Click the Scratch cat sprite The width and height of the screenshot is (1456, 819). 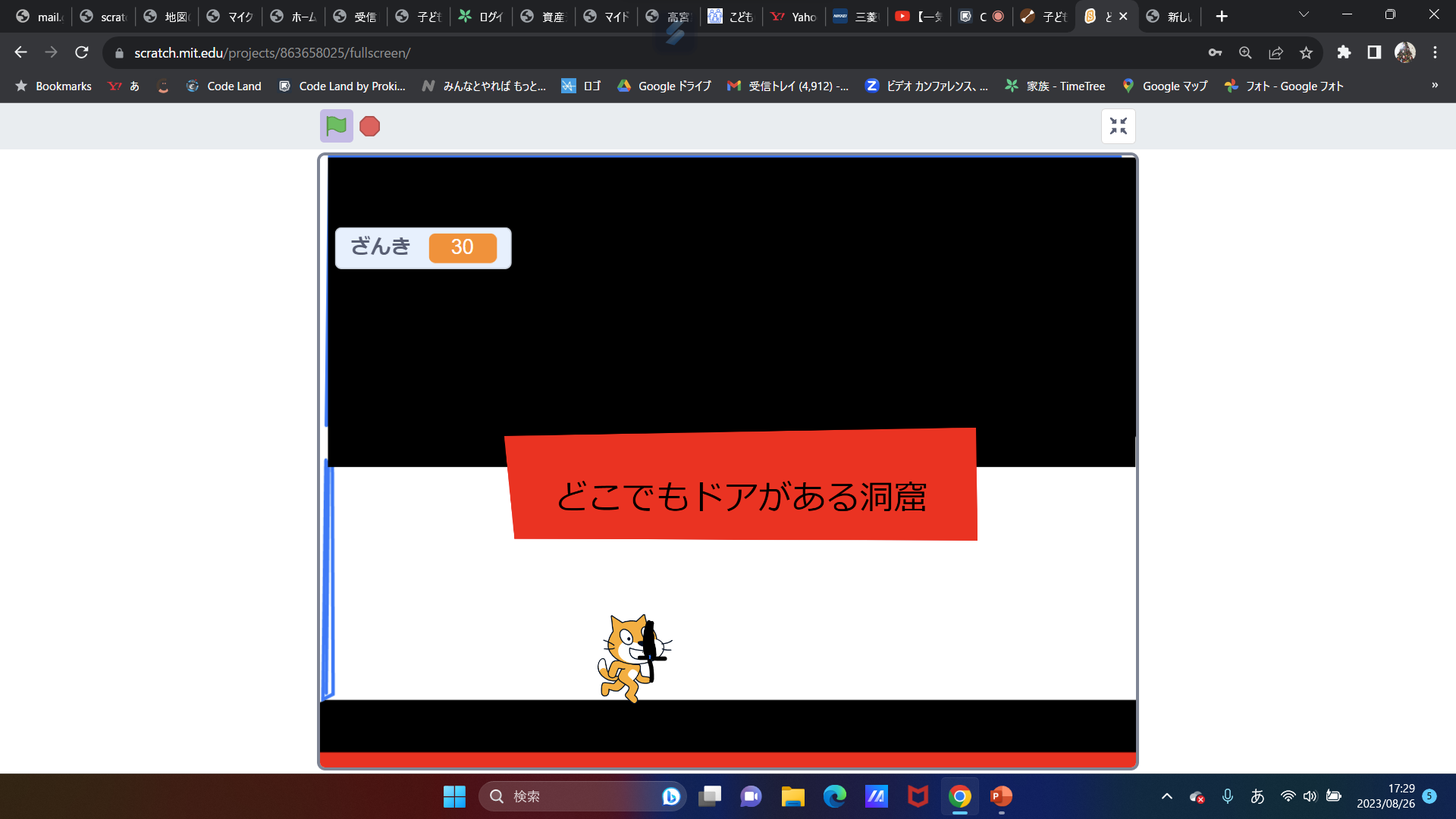634,658
